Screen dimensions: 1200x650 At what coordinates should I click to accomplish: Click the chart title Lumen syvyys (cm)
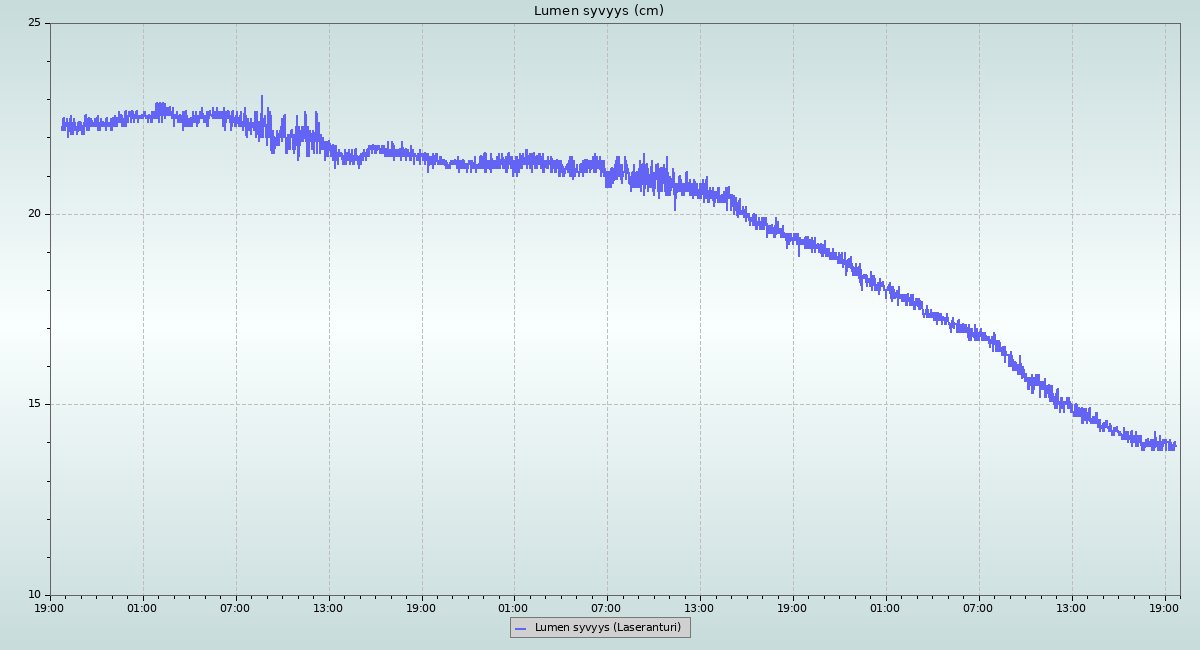pyautogui.click(x=598, y=11)
